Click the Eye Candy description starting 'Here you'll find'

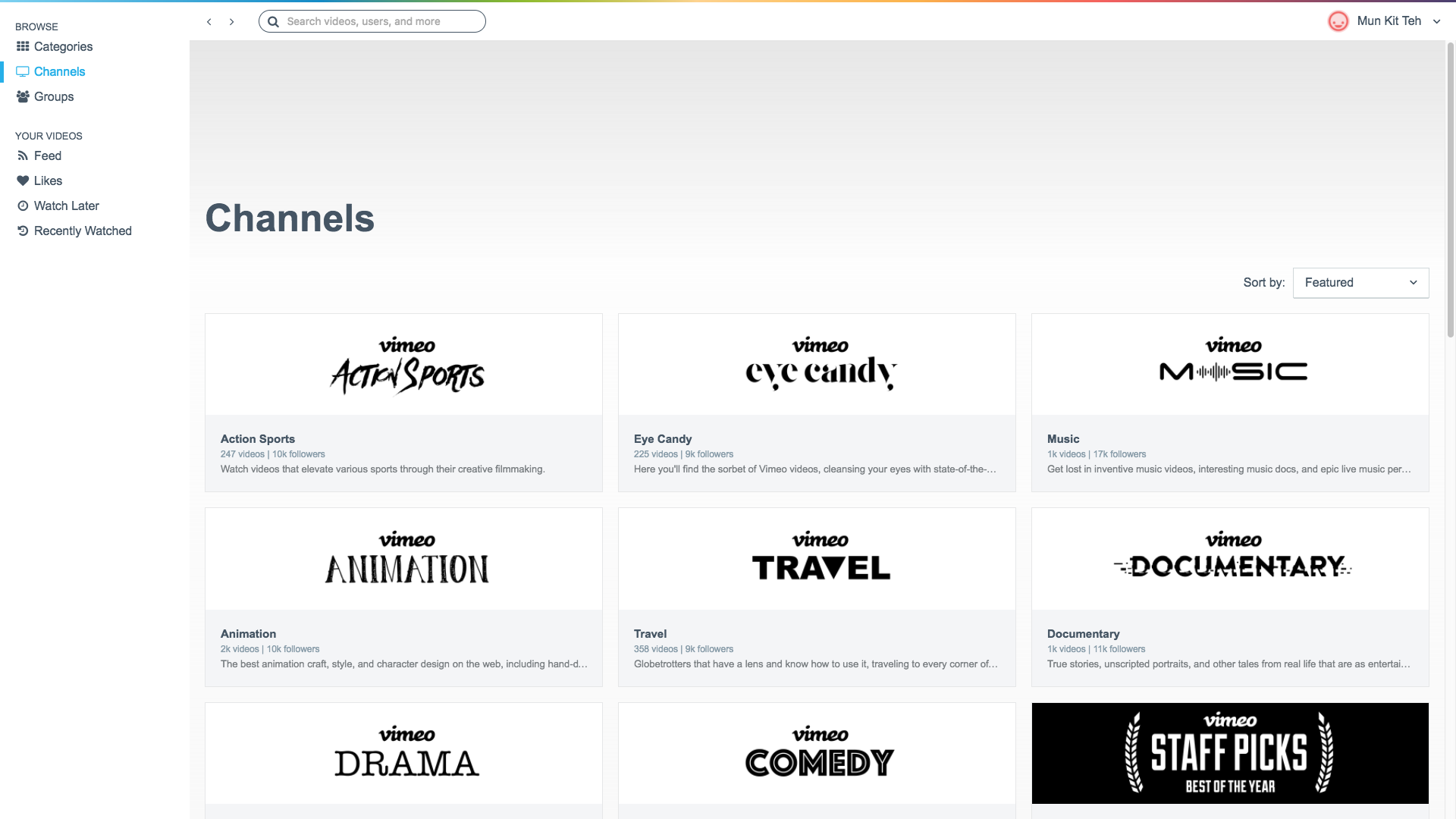[x=815, y=469]
